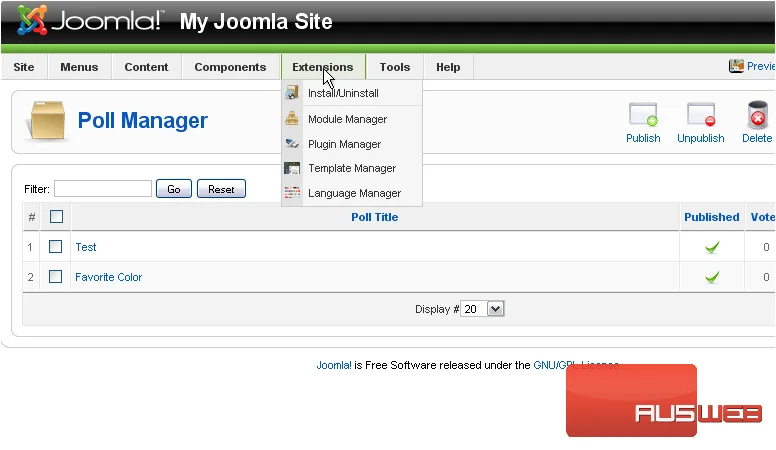
Task: Open the Extensions menu
Action: 323,67
